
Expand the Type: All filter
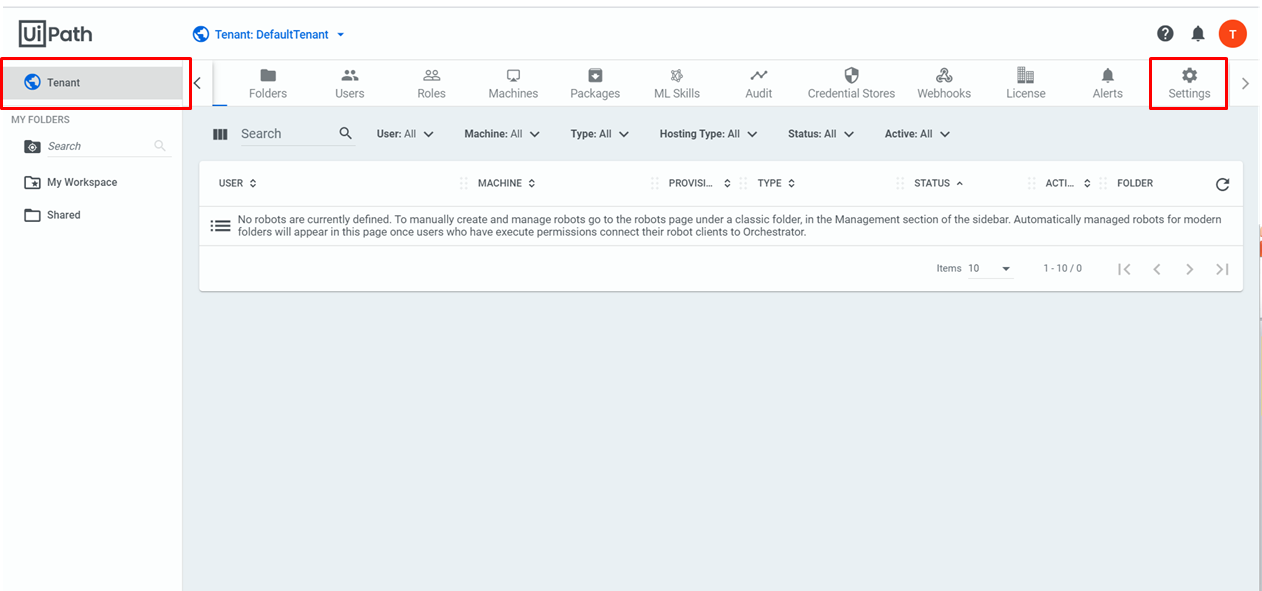click(600, 134)
